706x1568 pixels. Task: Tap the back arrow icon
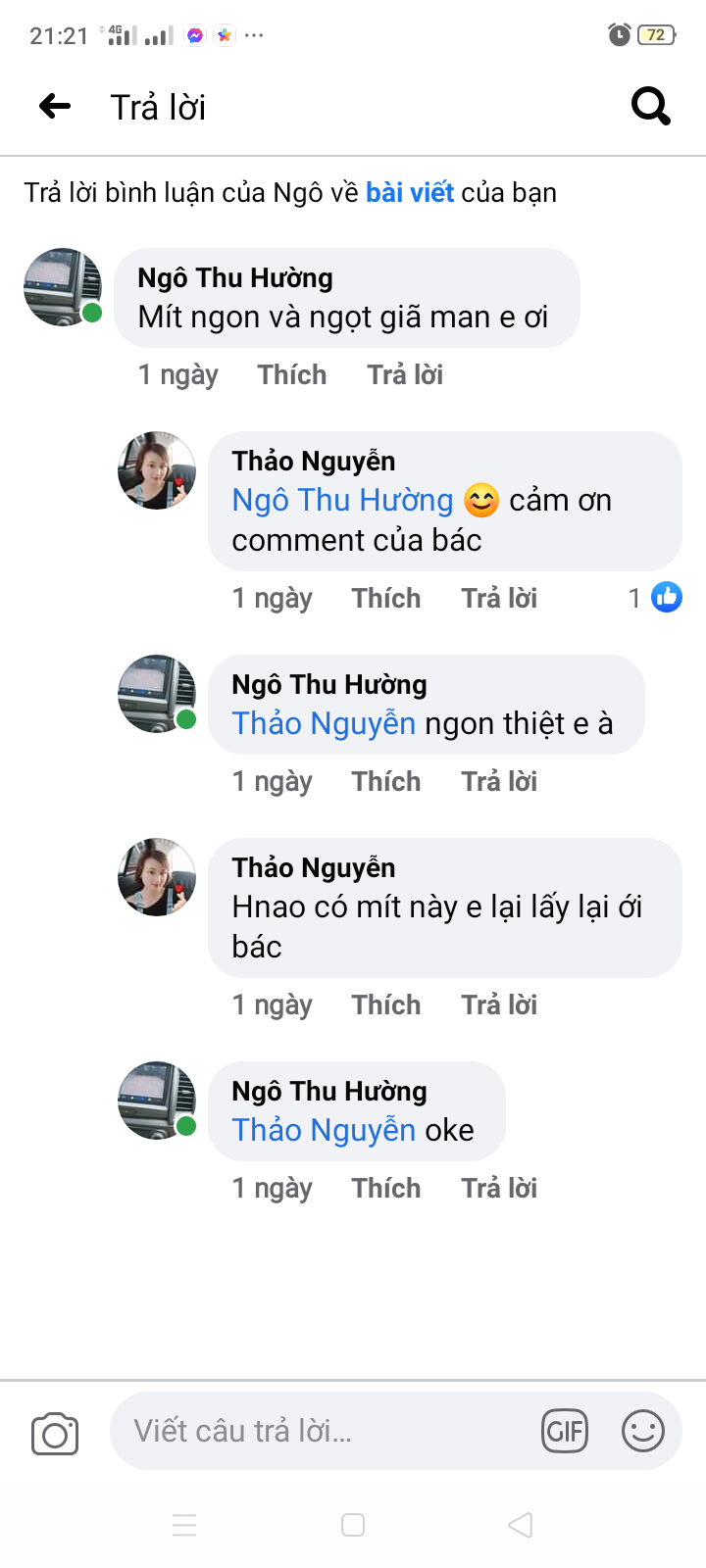point(55,106)
